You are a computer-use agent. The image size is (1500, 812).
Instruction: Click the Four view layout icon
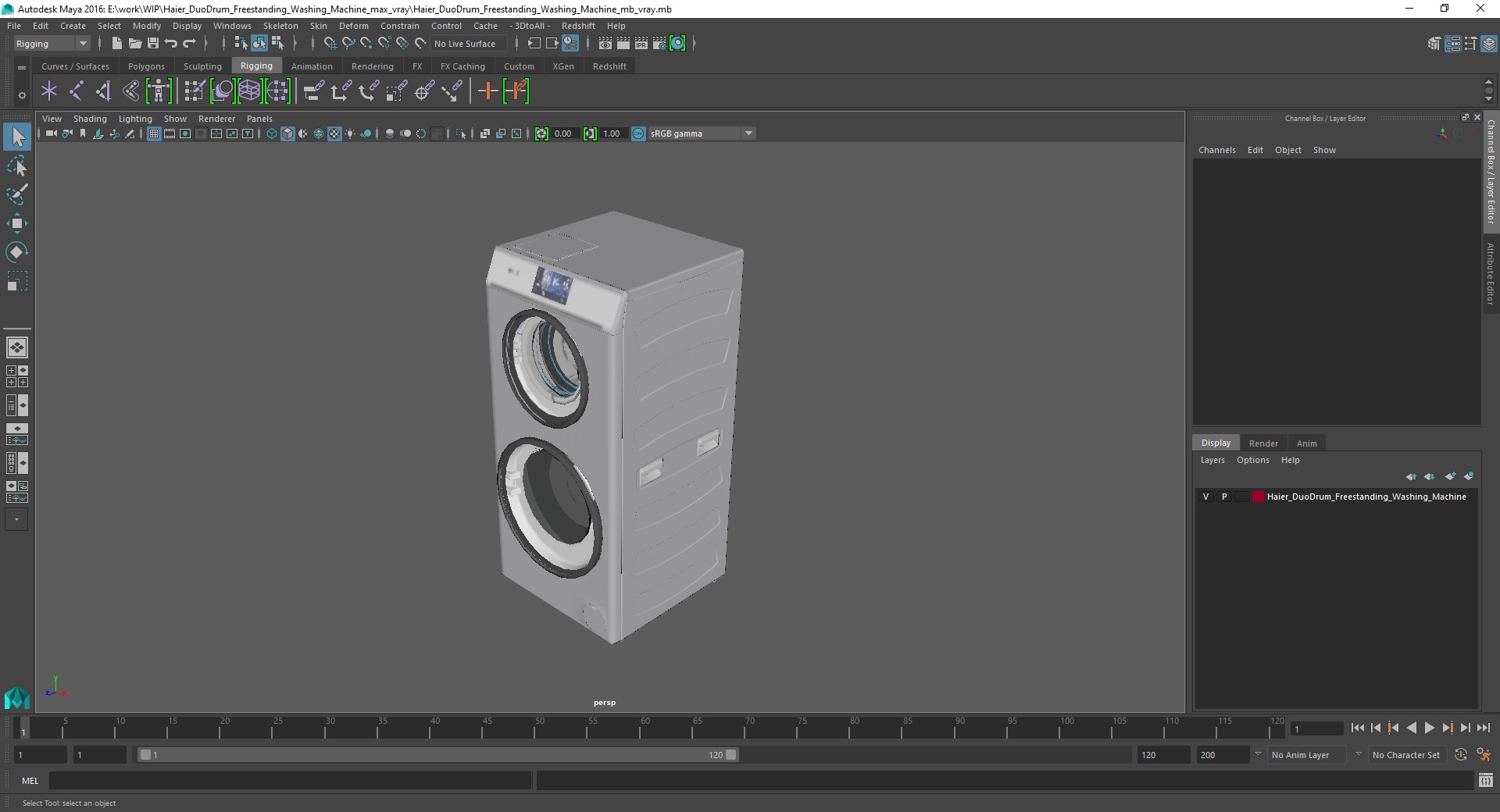click(x=16, y=376)
